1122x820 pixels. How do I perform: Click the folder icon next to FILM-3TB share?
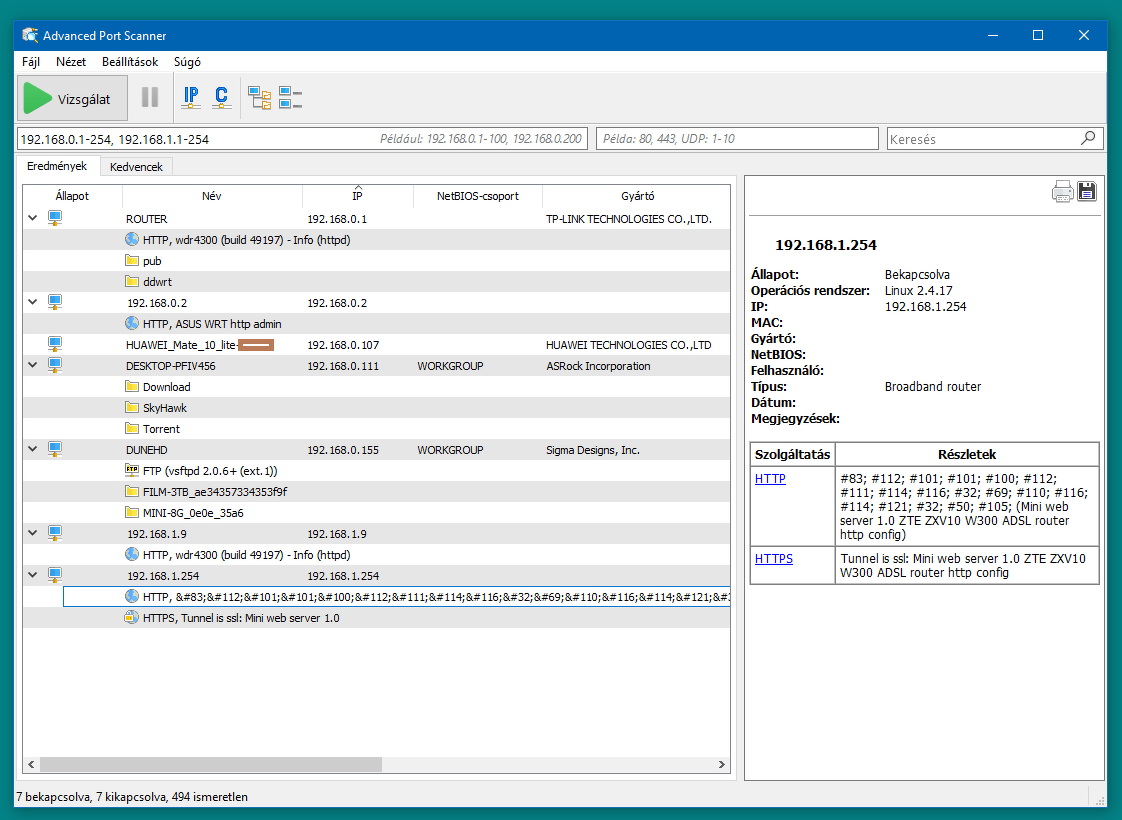[x=132, y=491]
